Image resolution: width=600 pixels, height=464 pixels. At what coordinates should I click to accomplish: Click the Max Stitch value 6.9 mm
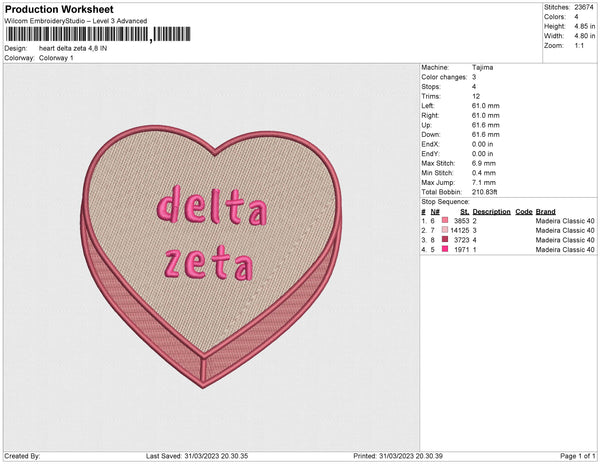pyautogui.click(x=484, y=163)
